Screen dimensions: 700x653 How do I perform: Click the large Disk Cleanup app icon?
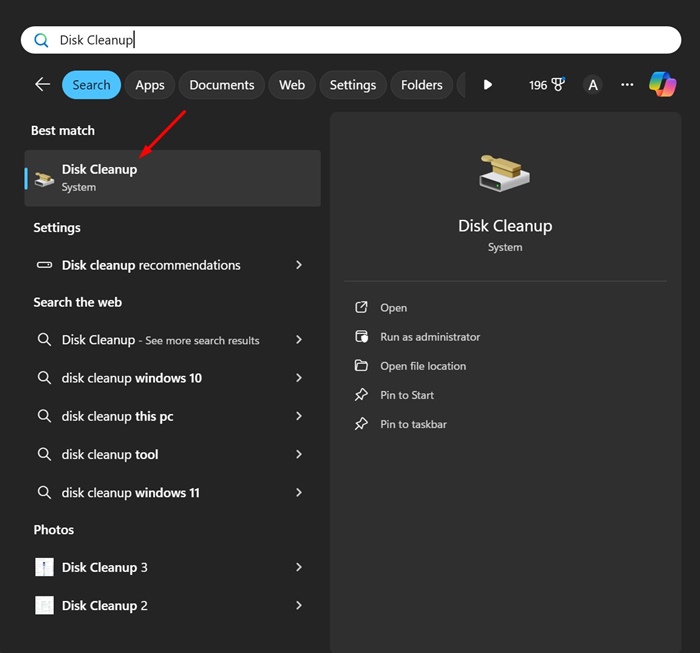(504, 174)
